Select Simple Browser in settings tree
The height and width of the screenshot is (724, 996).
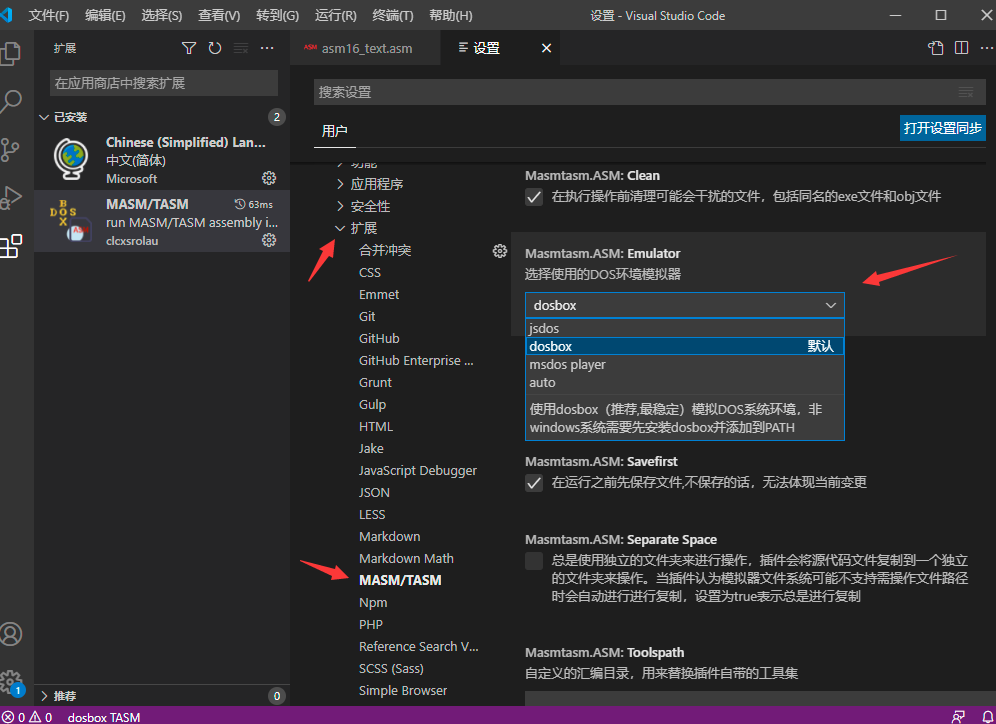[x=403, y=690]
